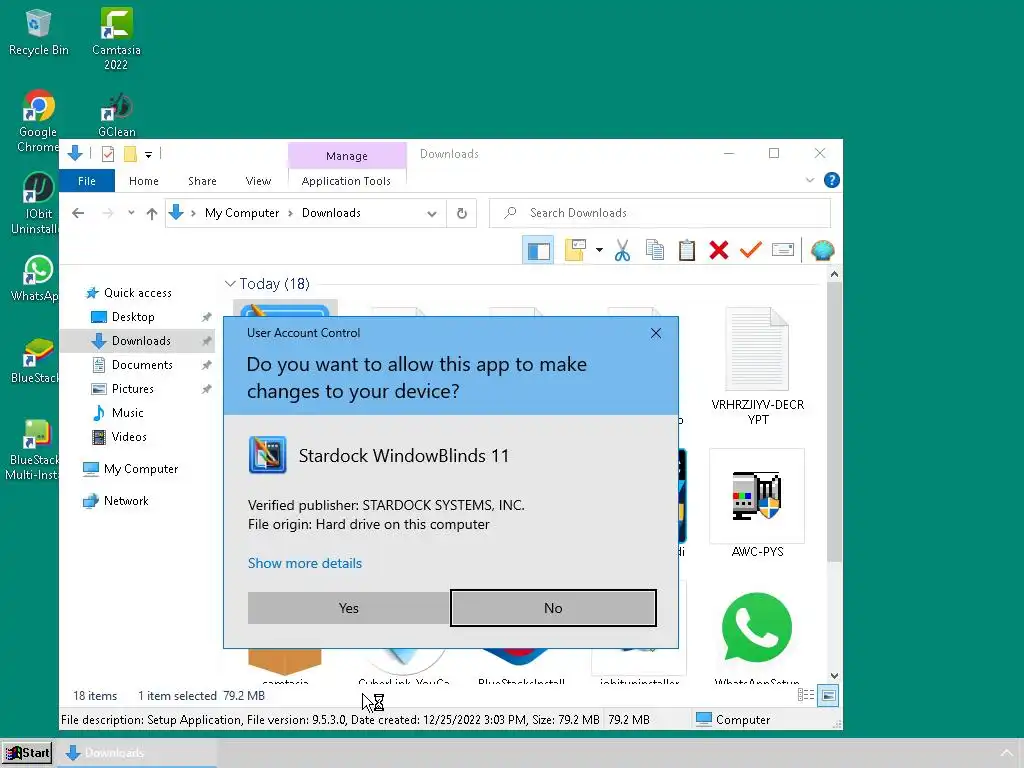Click the Search Downloads field
Viewport: 1024px width, 768px height.
click(660, 213)
